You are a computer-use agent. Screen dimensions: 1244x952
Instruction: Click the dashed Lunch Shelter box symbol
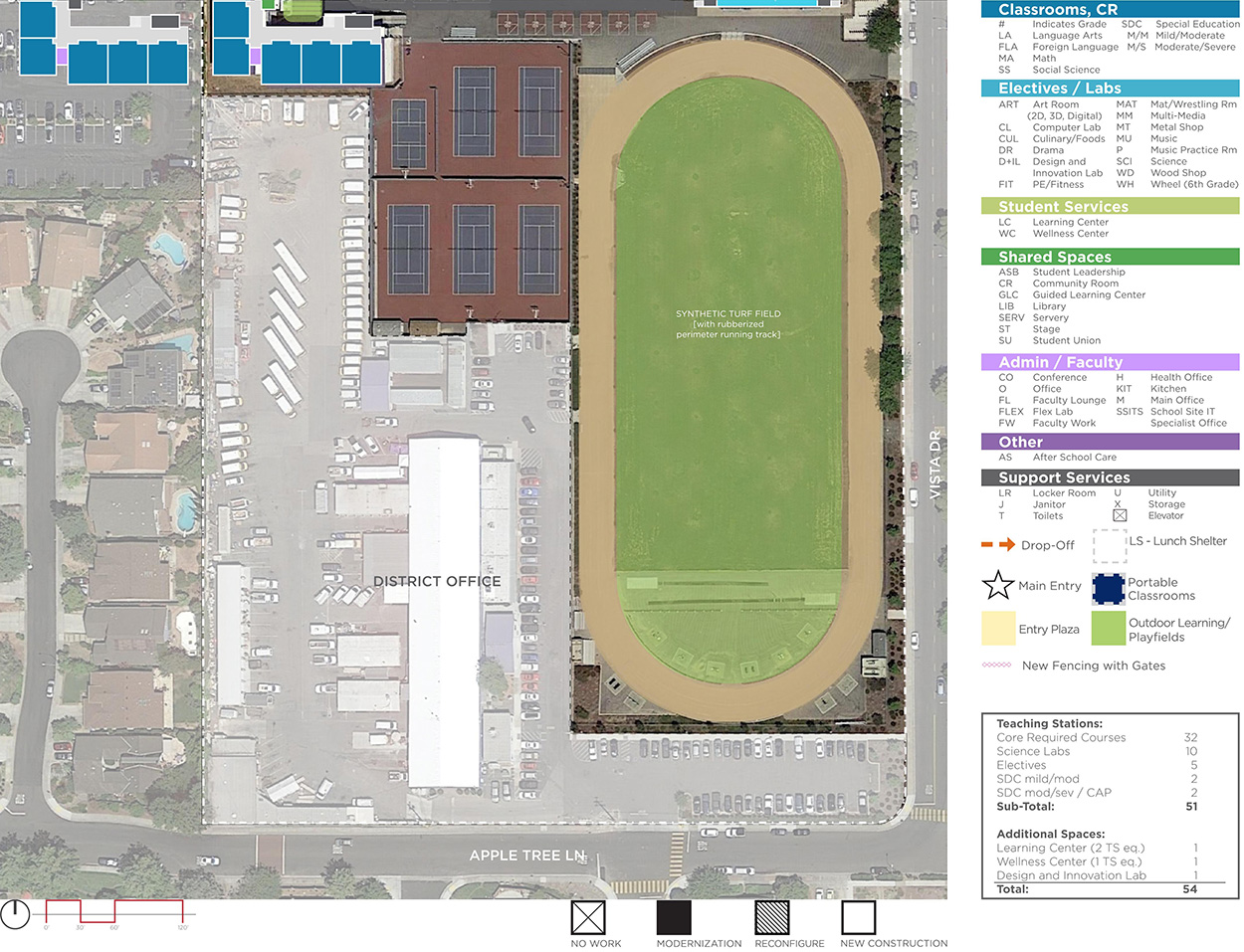pos(1110,546)
